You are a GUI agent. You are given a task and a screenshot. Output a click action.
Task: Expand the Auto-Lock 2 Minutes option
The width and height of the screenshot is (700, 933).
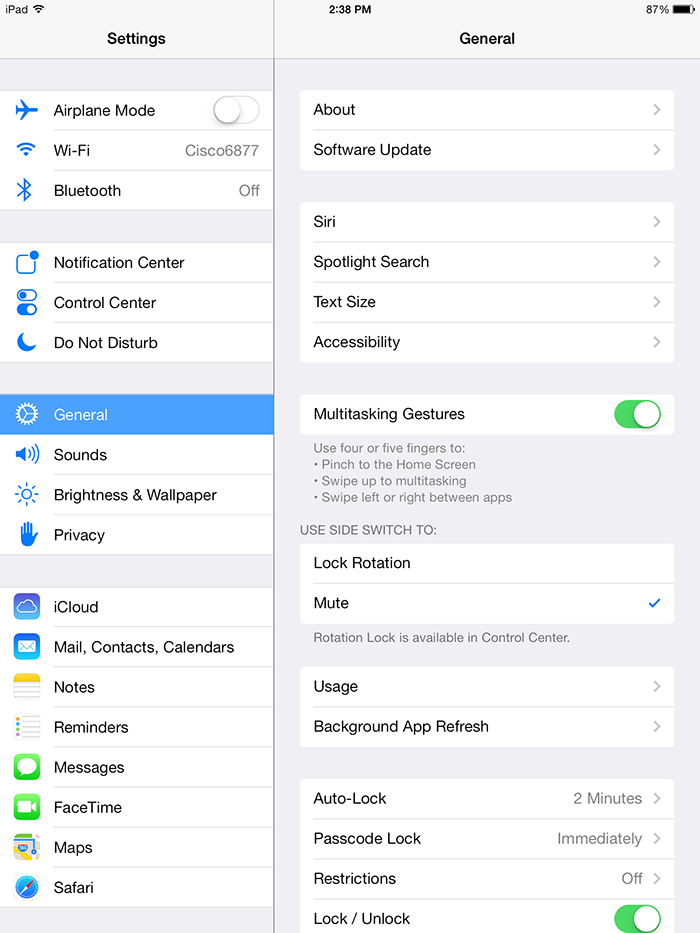point(487,799)
